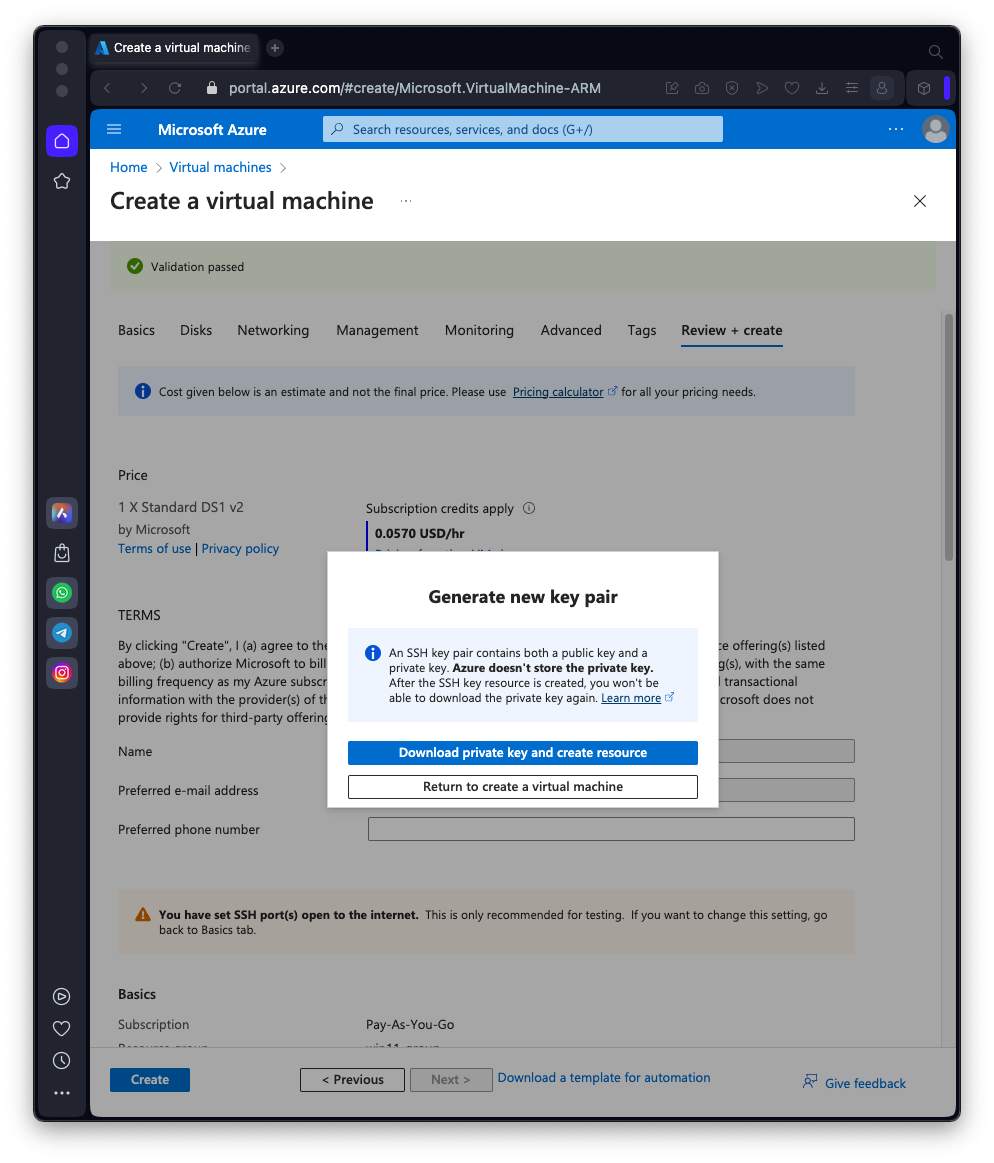Click the browser forward arrow
994x1163 pixels.
click(143, 88)
